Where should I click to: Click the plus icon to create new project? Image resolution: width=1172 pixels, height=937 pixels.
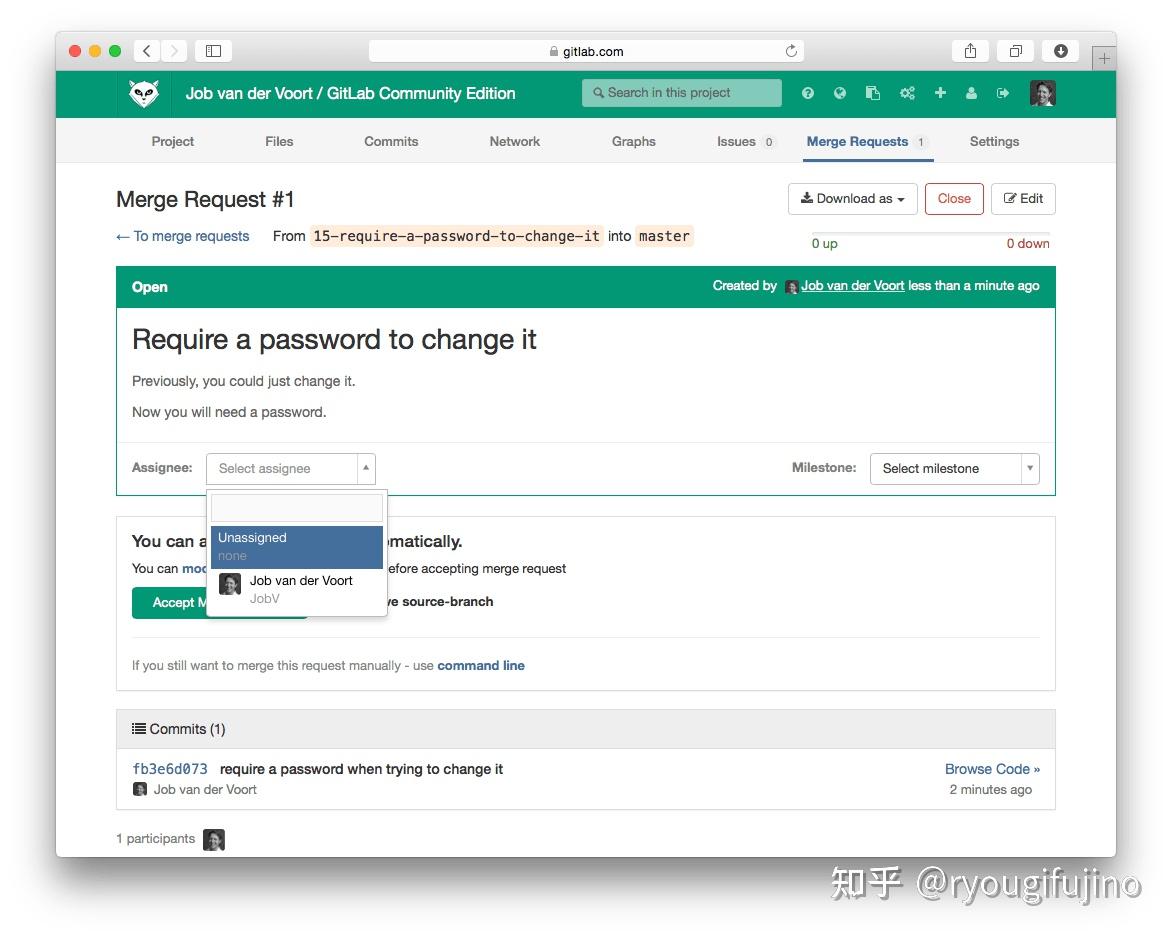(x=940, y=92)
